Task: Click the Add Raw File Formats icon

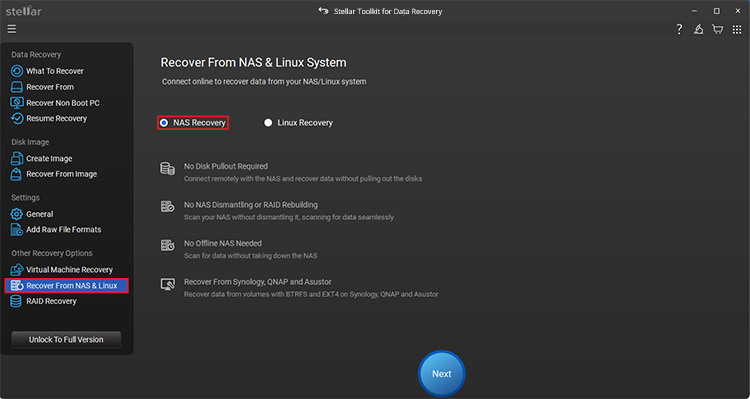Action: pyautogui.click(x=17, y=230)
